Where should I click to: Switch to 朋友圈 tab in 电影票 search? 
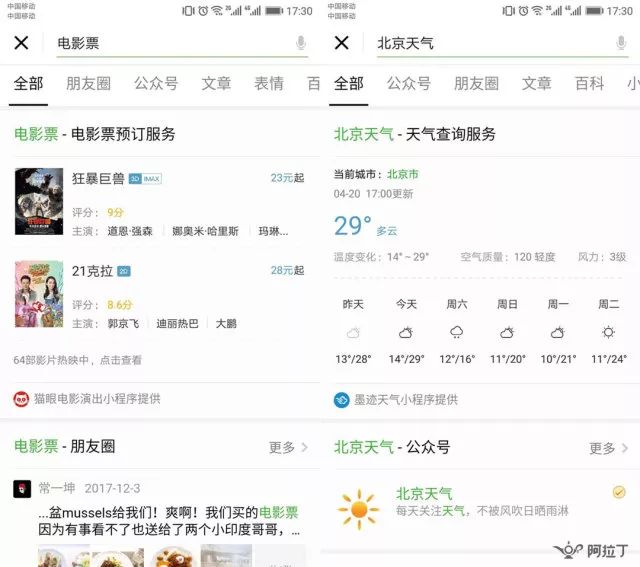click(89, 84)
